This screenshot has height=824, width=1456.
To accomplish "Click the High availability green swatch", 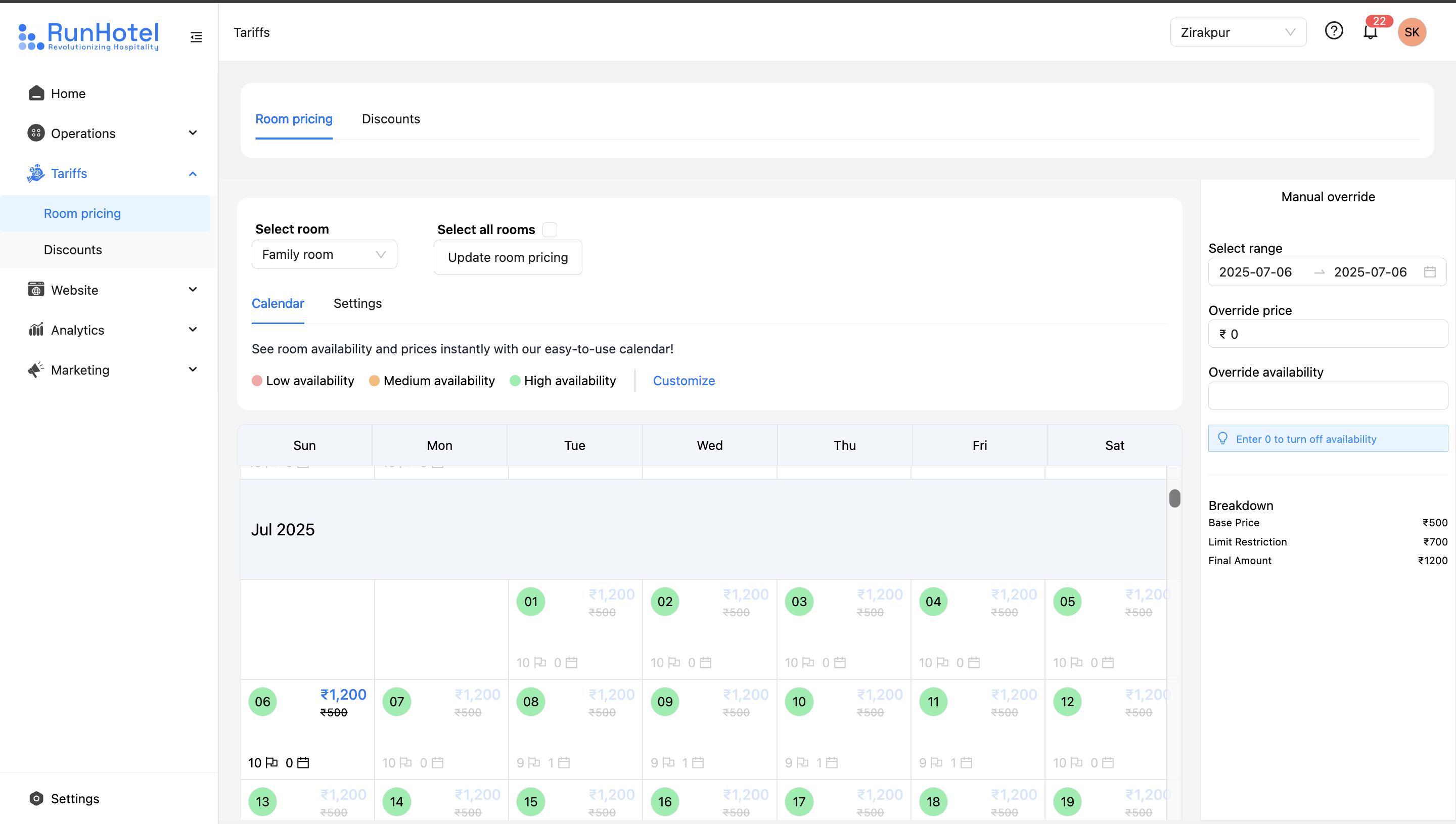I will click(x=515, y=381).
